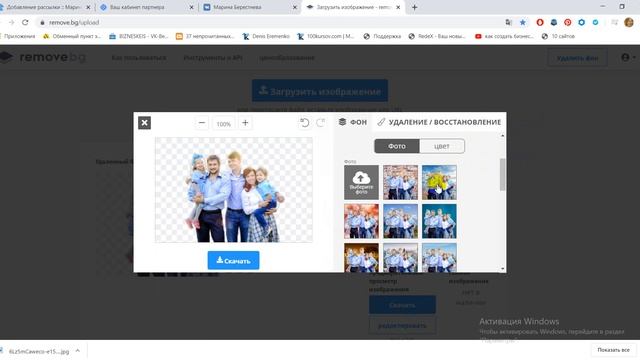Click the 100% zoom level field
The height and width of the screenshot is (360, 640).
click(224, 124)
